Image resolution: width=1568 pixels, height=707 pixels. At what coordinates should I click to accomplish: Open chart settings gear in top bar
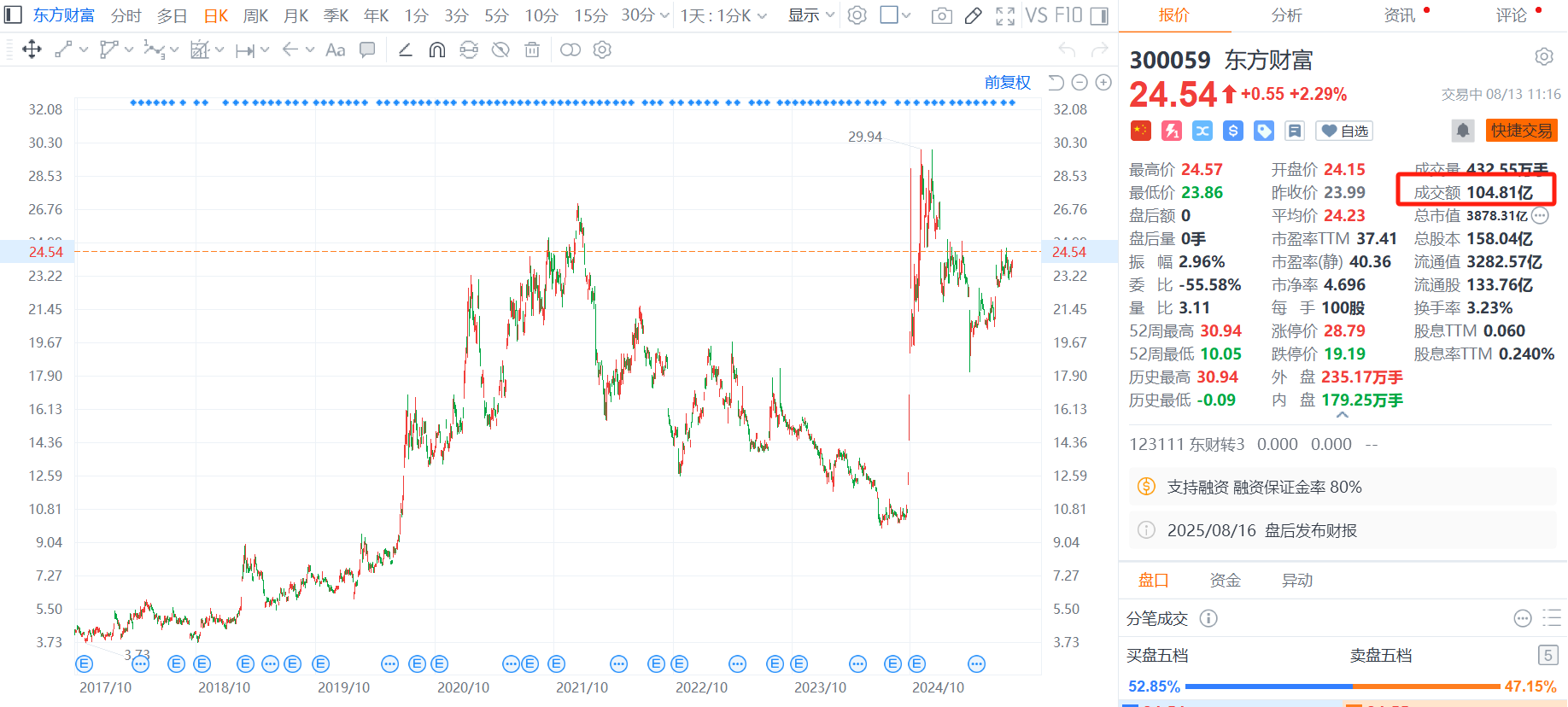[857, 15]
